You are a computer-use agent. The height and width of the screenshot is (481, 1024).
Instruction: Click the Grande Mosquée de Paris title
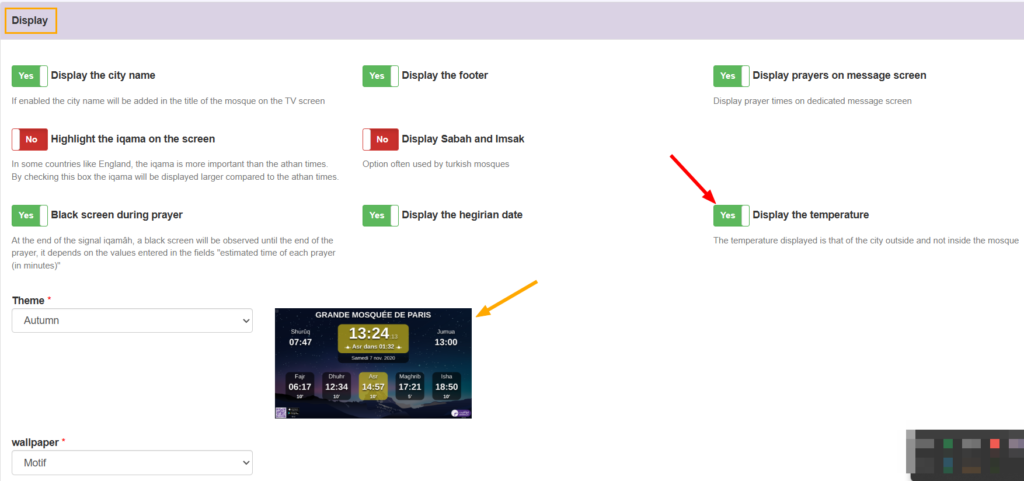click(373, 315)
